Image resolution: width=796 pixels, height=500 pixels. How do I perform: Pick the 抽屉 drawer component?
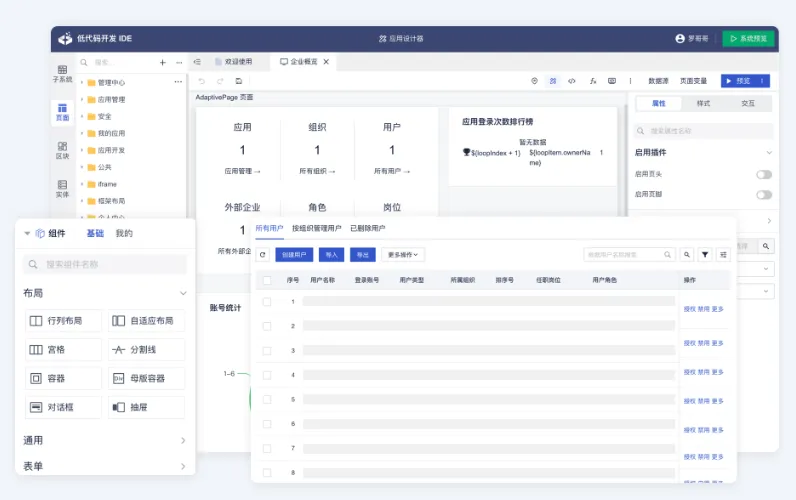tap(146, 408)
